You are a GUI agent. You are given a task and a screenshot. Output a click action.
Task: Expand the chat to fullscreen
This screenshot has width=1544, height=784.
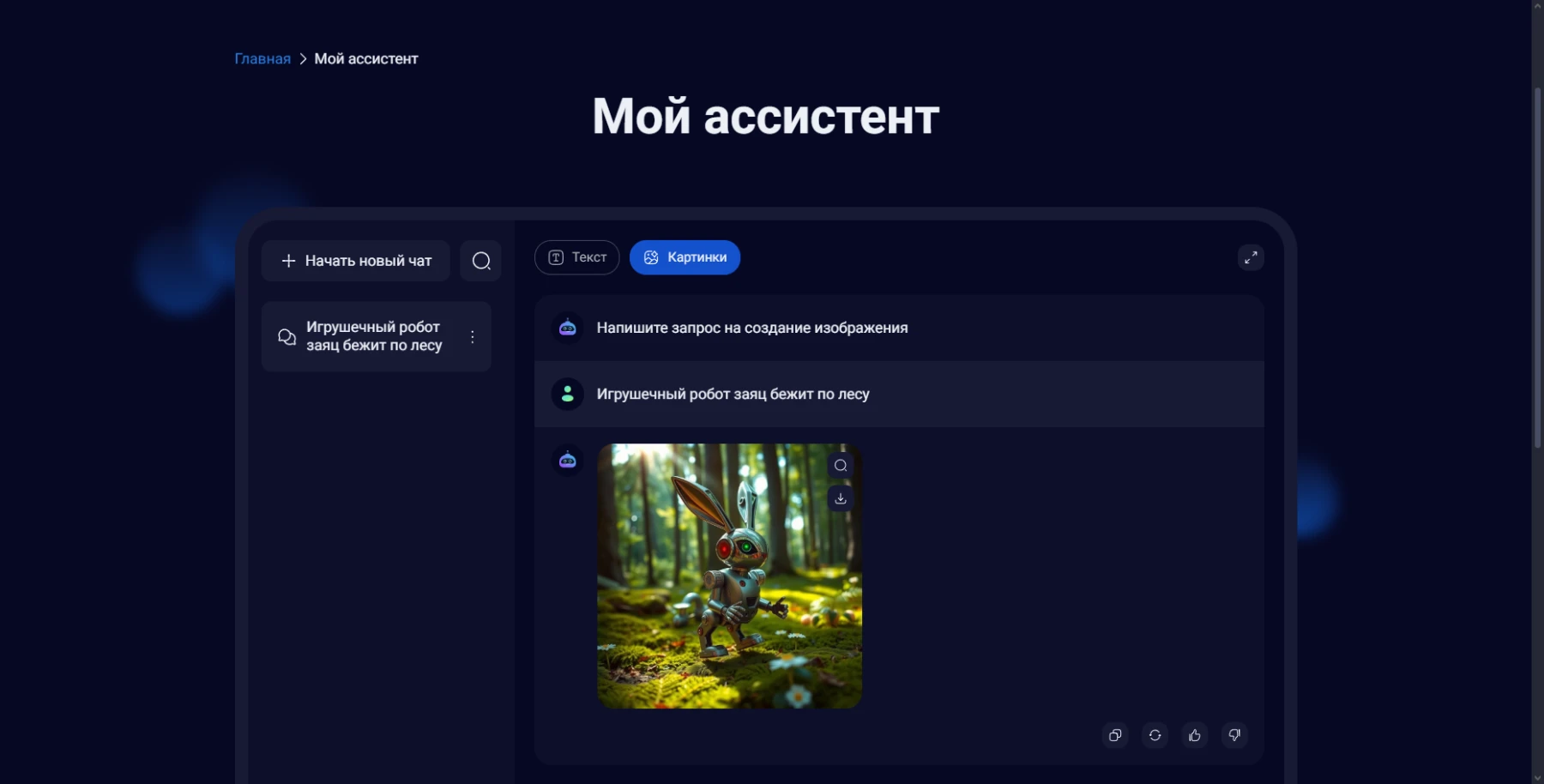1251,257
